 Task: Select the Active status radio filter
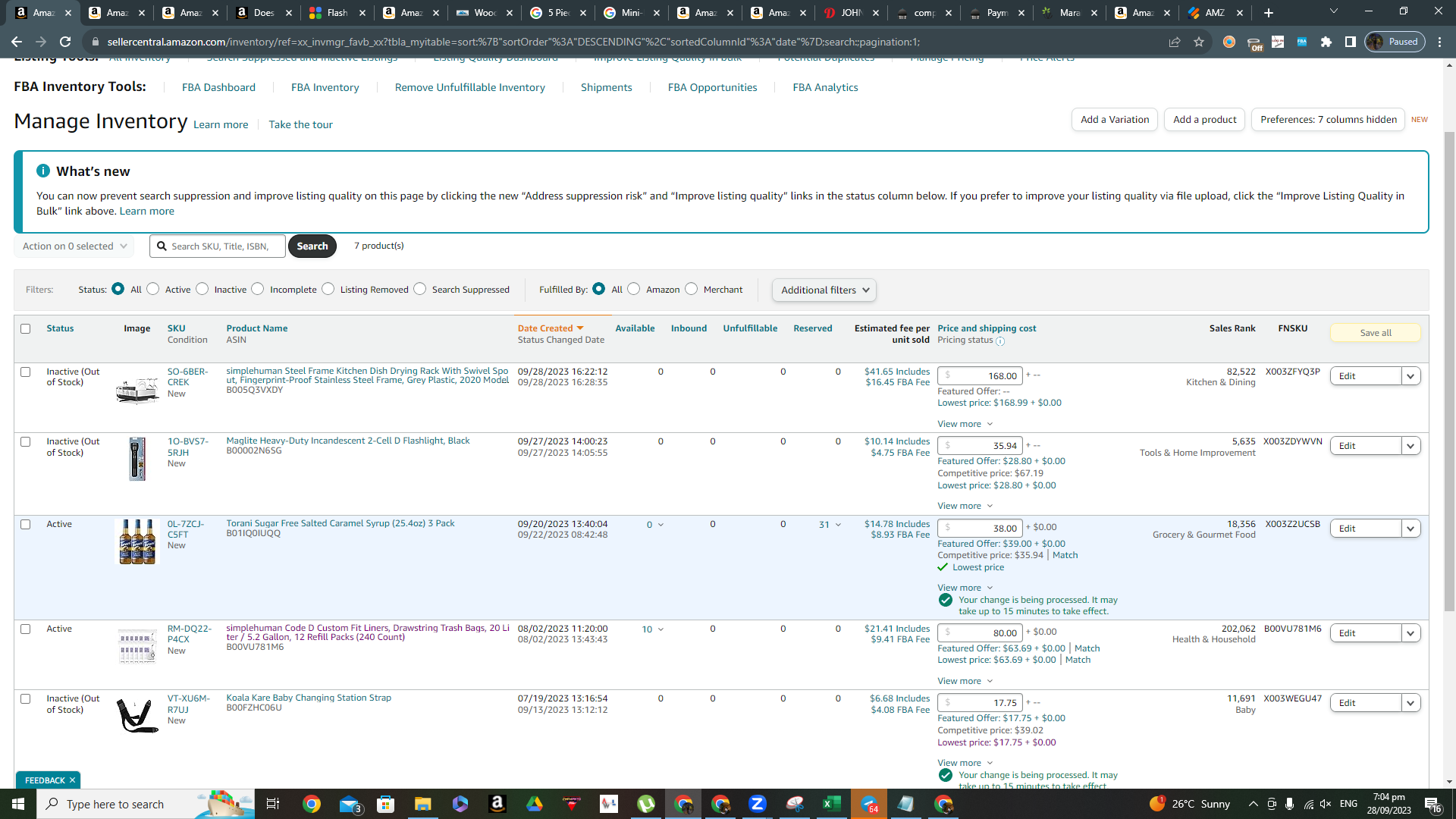click(x=153, y=289)
